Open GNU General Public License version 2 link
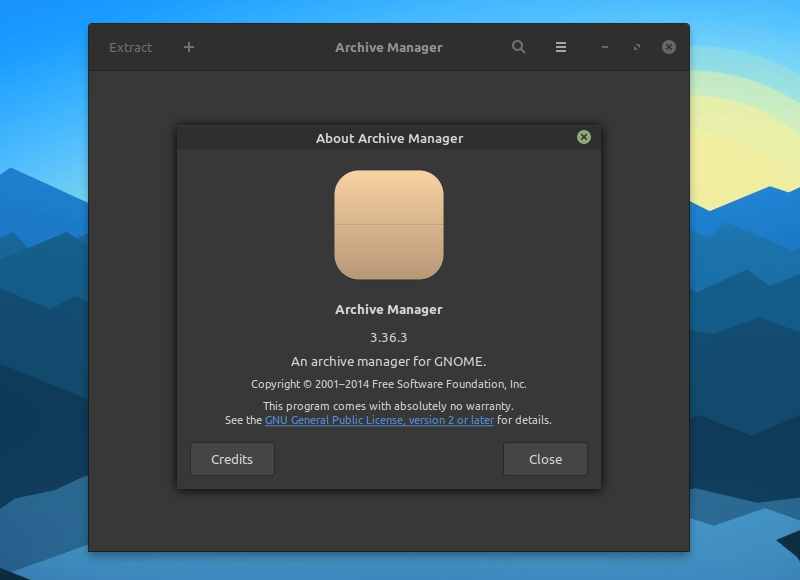The width and height of the screenshot is (800, 580). (x=379, y=420)
